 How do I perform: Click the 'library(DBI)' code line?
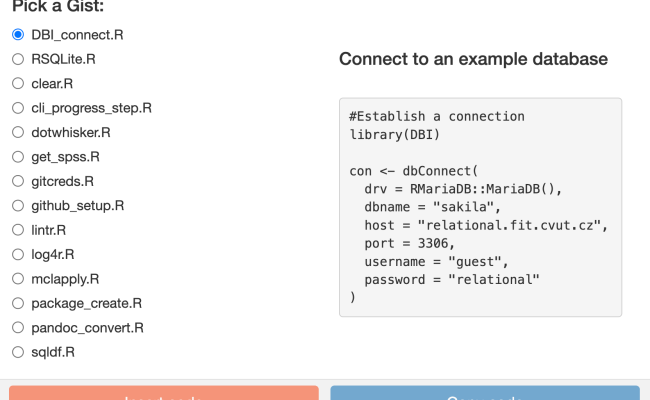[394, 135]
